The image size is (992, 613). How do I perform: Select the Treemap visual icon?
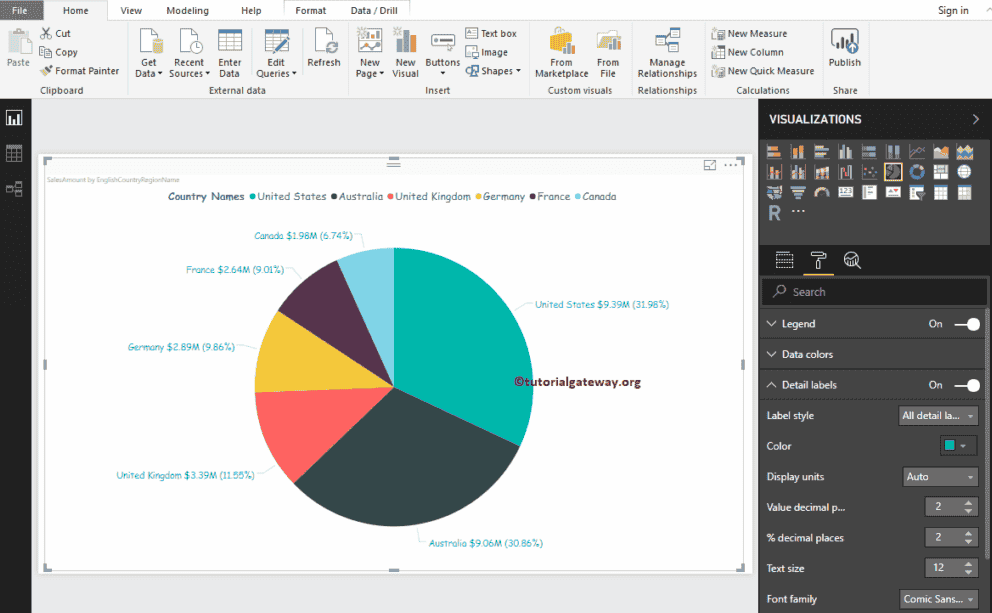[x=940, y=171]
